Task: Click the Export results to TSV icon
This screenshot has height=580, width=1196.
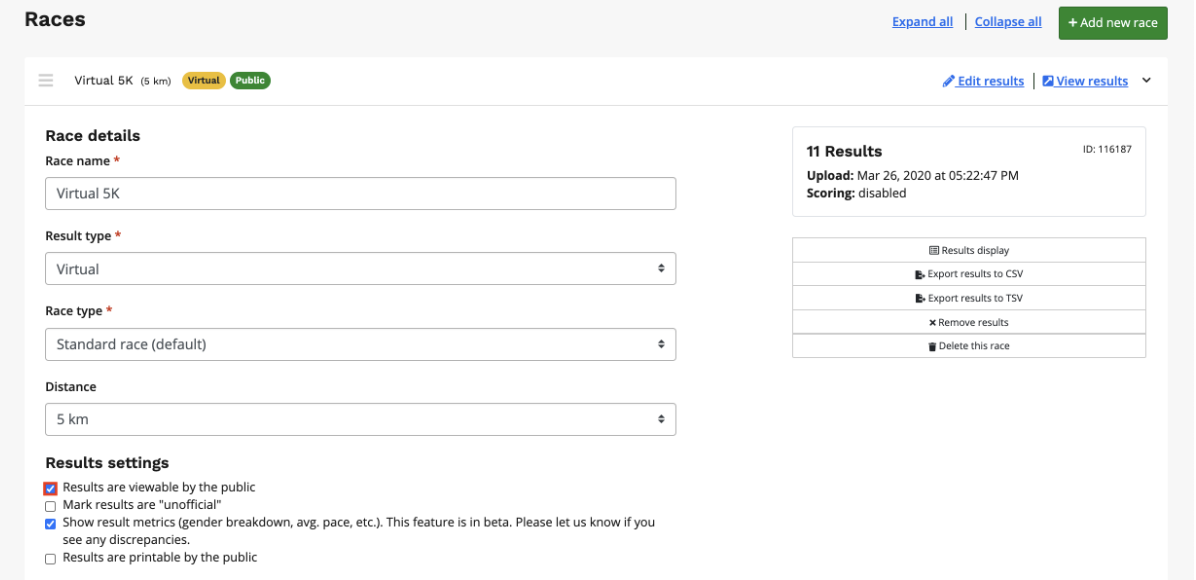Action: [x=920, y=299]
